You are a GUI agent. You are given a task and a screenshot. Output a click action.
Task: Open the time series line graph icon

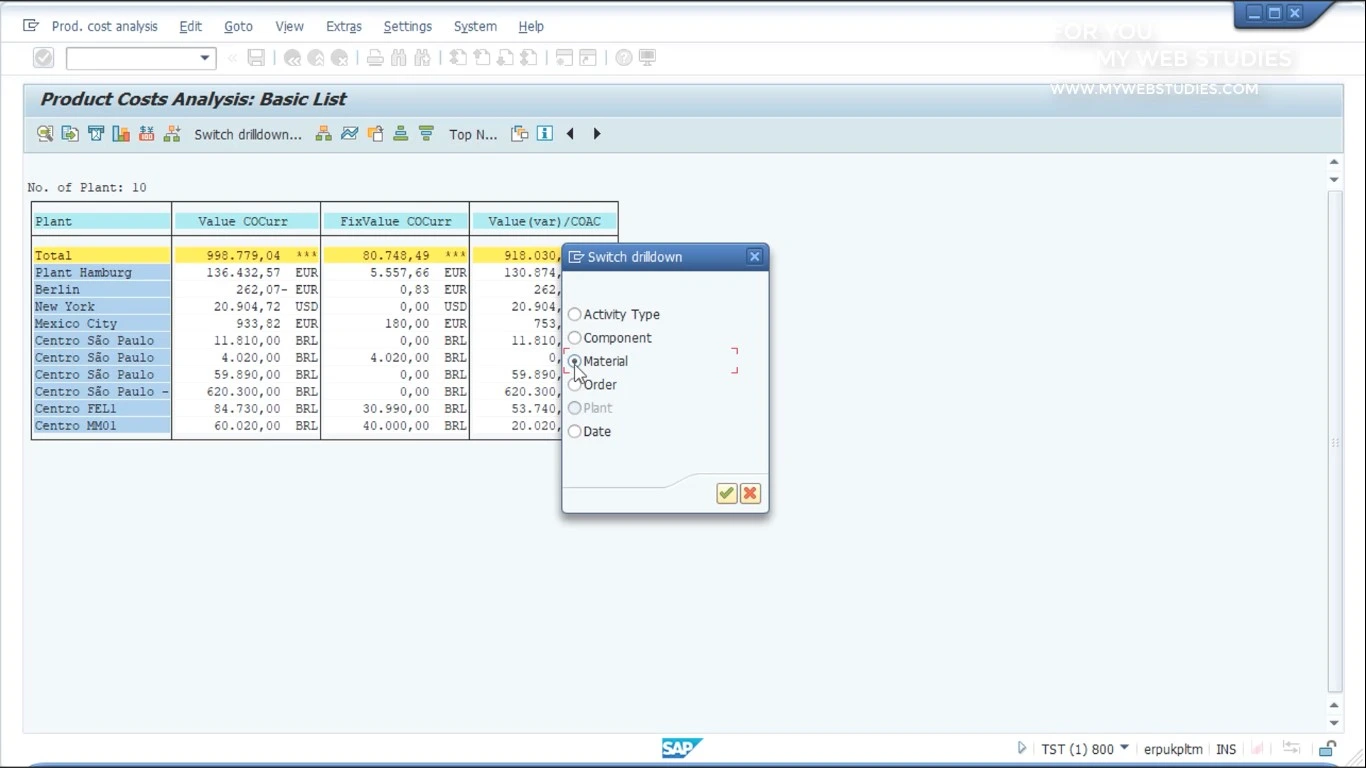tap(349, 134)
